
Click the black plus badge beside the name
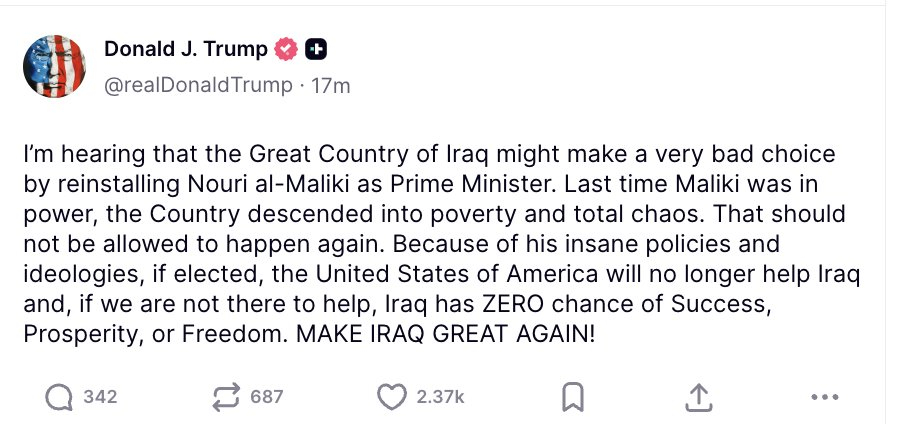[x=315, y=50]
